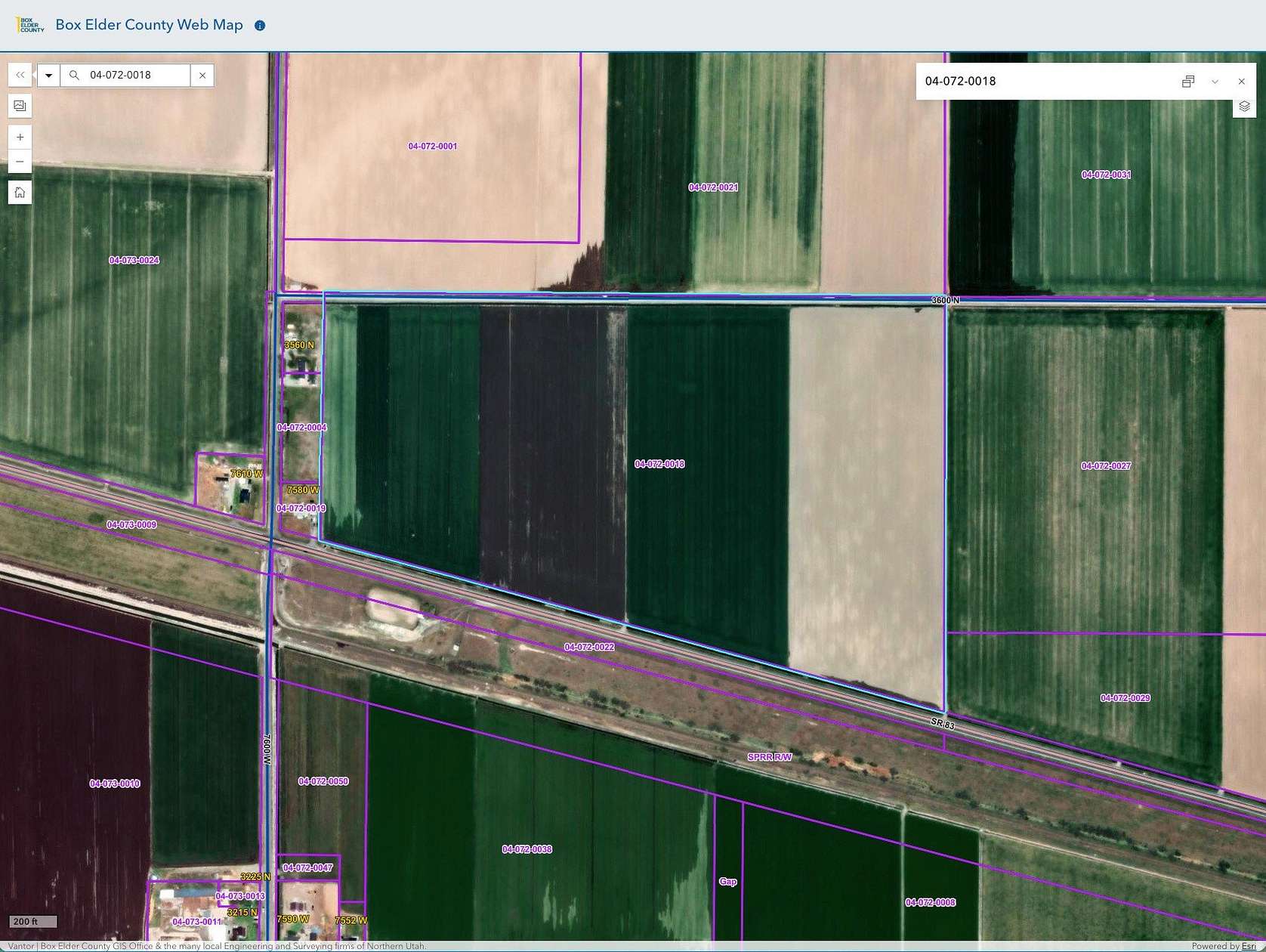Click the 200 ft scale bar
Image resolution: width=1266 pixels, height=952 pixels.
(x=30, y=921)
